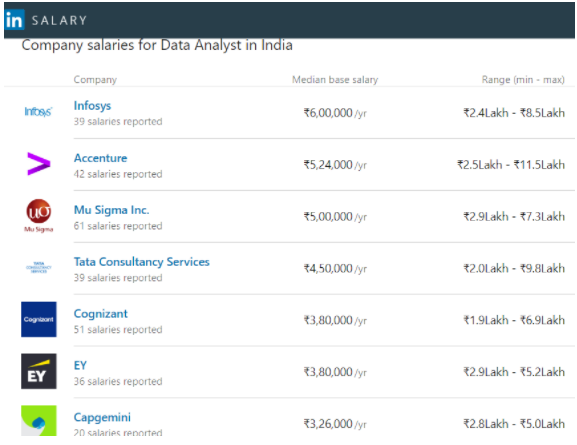Open the EY company logo
Screen dimensions: 577x445
(39, 371)
